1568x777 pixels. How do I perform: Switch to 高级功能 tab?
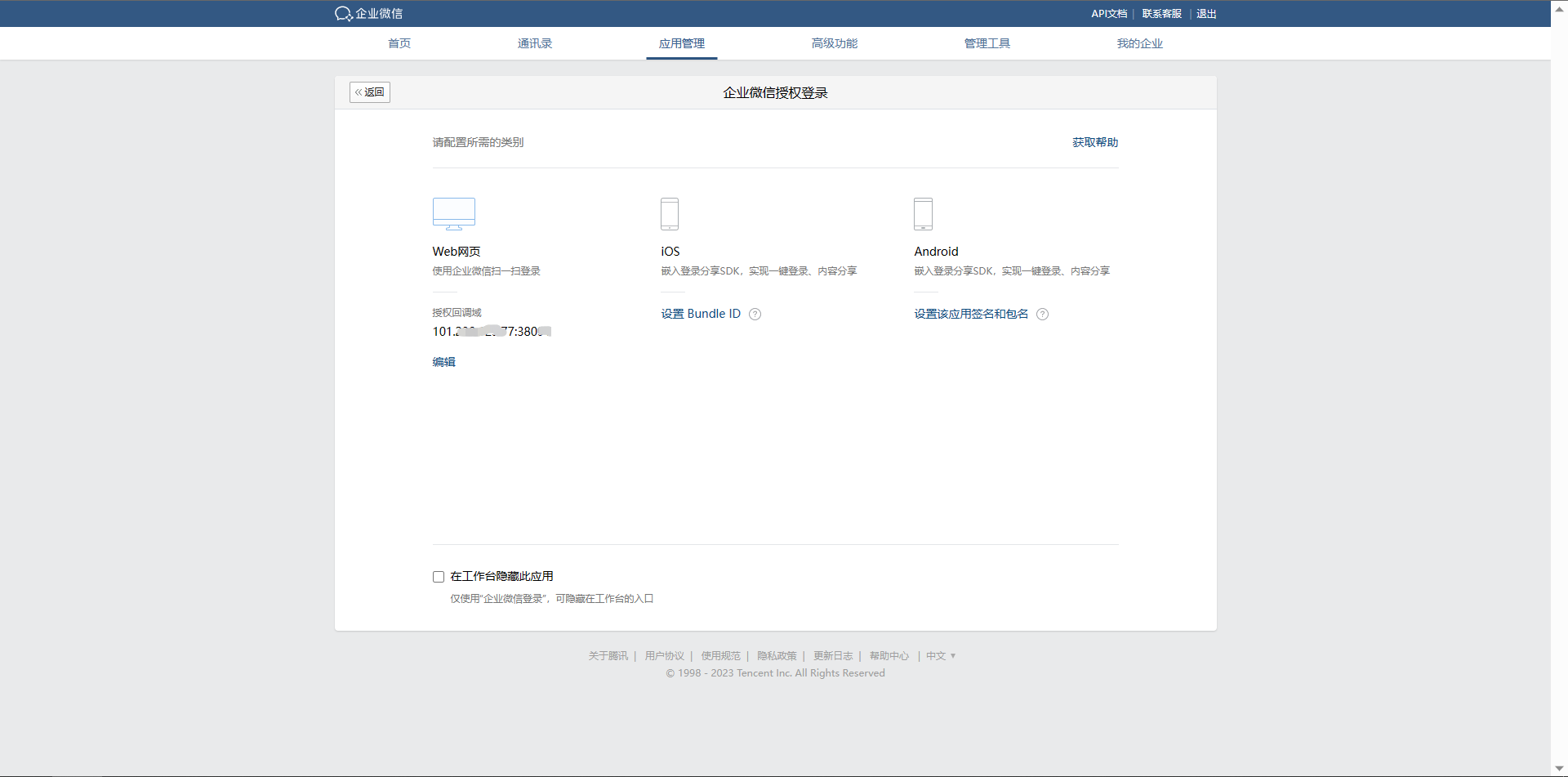834,43
